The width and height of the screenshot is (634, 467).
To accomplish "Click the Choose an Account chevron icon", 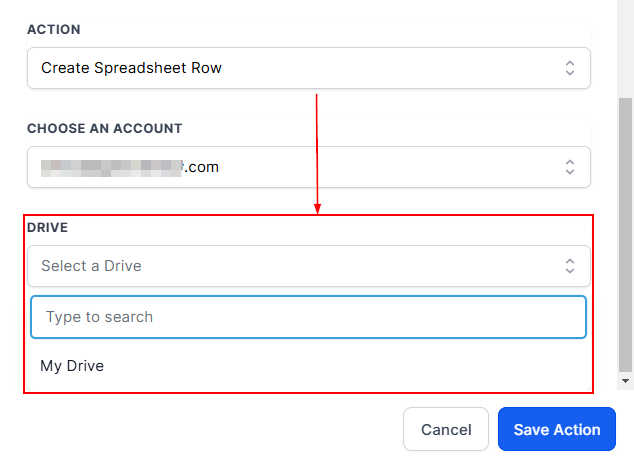I will (x=570, y=167).
